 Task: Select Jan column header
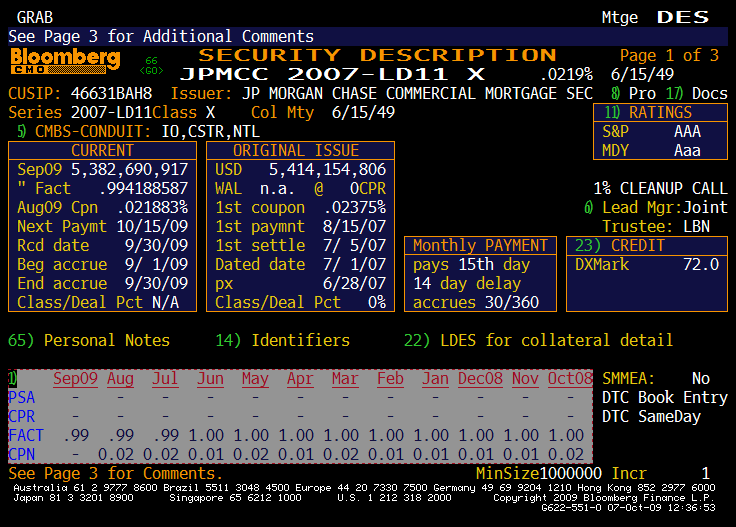click(435, 378)
